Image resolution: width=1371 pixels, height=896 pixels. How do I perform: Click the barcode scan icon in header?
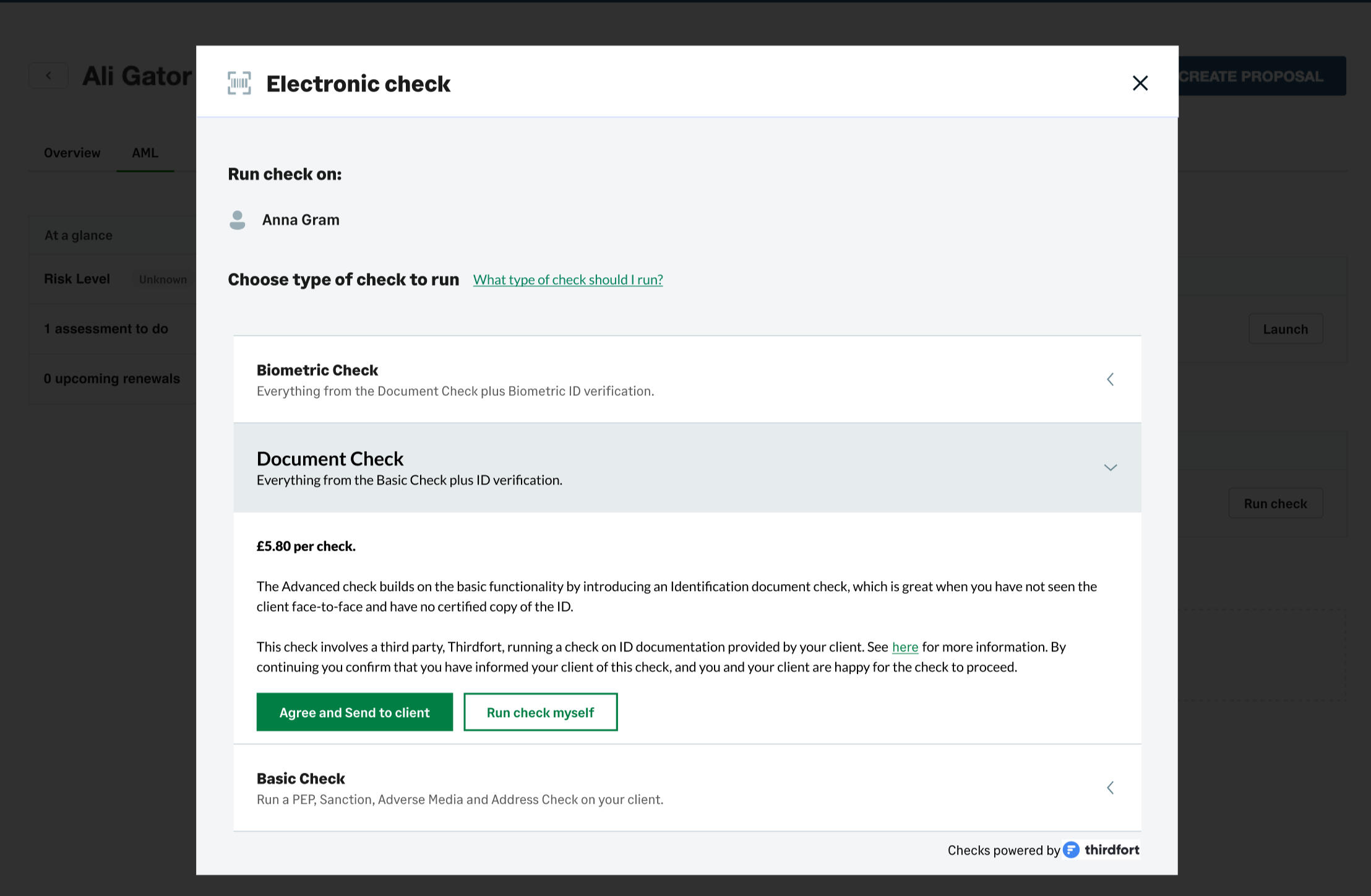click(x=239, y=83)
